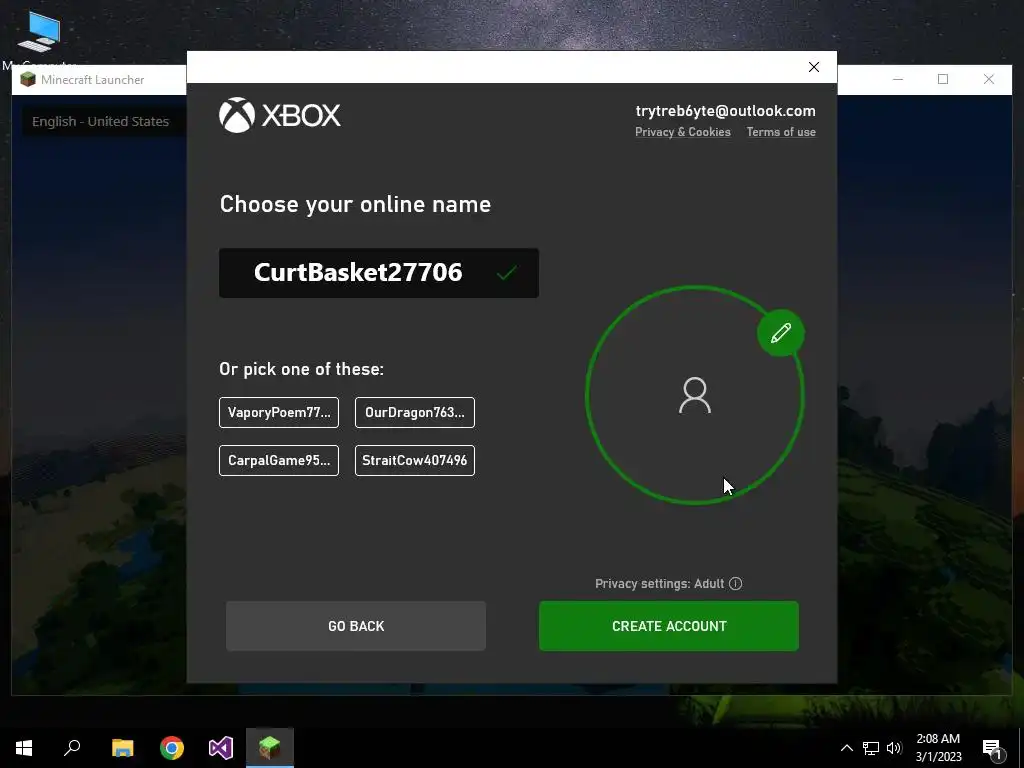This screenshot has height=768, width=1024.
Task: Click the volume speaker tray icon
Action: (x=894, y=748)
